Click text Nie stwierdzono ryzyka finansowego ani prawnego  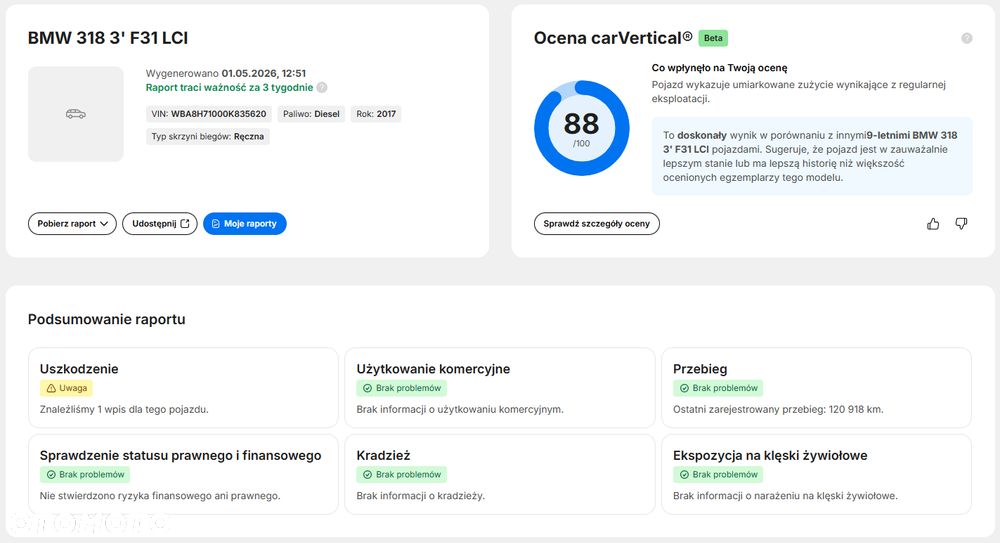tap(159, 496)
